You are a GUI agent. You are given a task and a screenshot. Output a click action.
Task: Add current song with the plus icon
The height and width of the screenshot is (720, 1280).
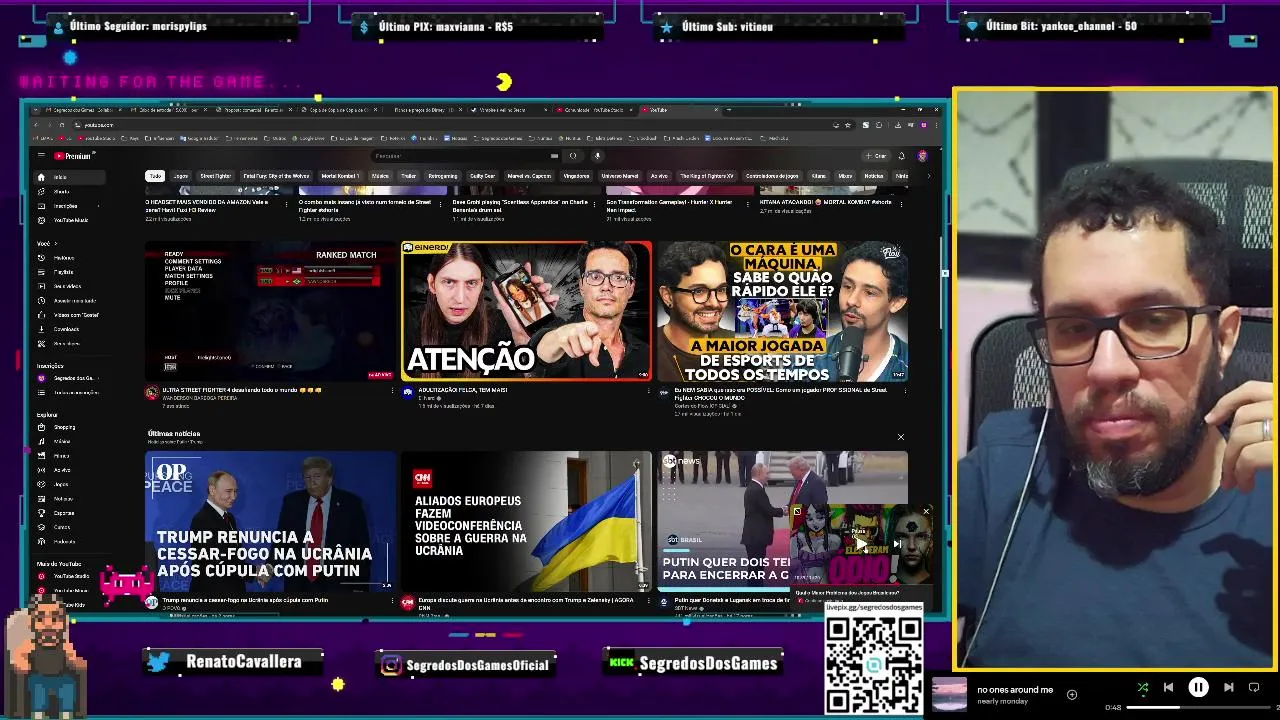1072,694
